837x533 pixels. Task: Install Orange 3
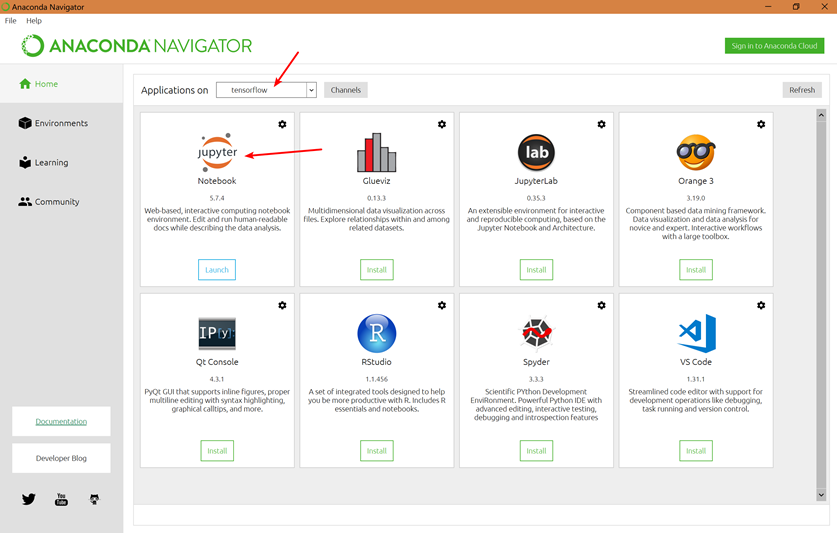coord(696,270)
